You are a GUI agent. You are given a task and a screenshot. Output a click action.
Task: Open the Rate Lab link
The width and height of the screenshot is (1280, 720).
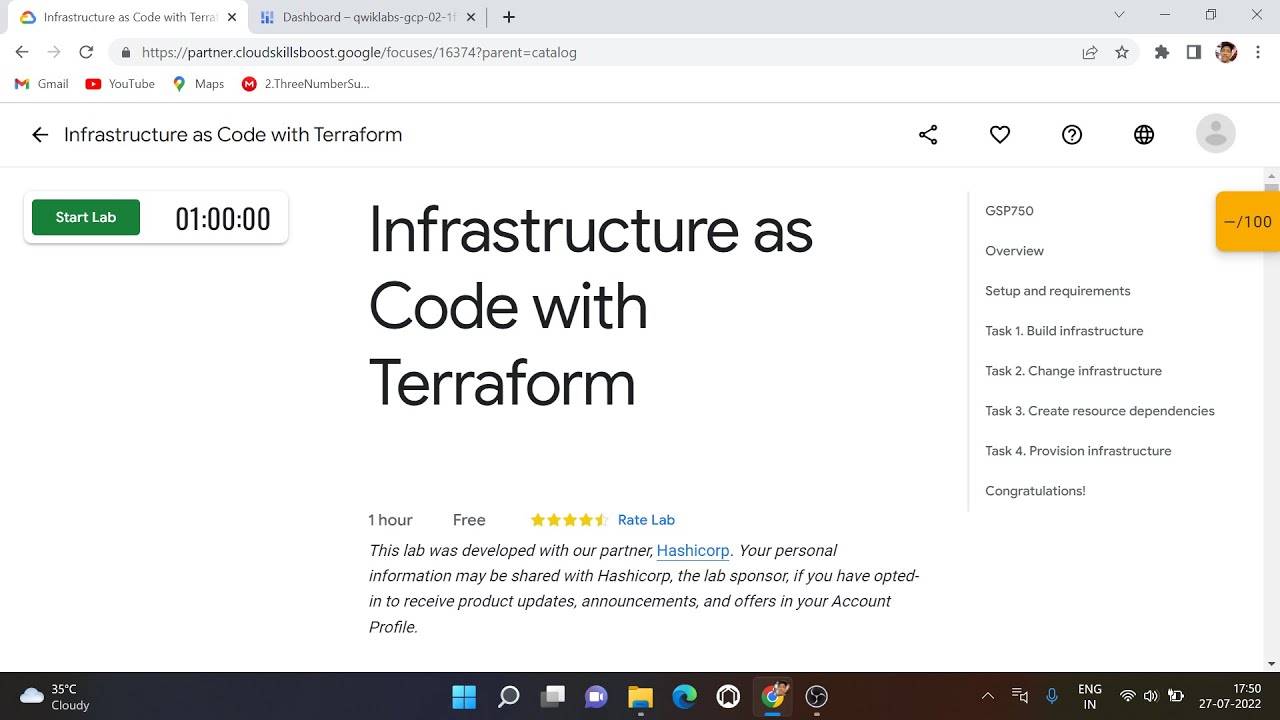coord(646,520)
